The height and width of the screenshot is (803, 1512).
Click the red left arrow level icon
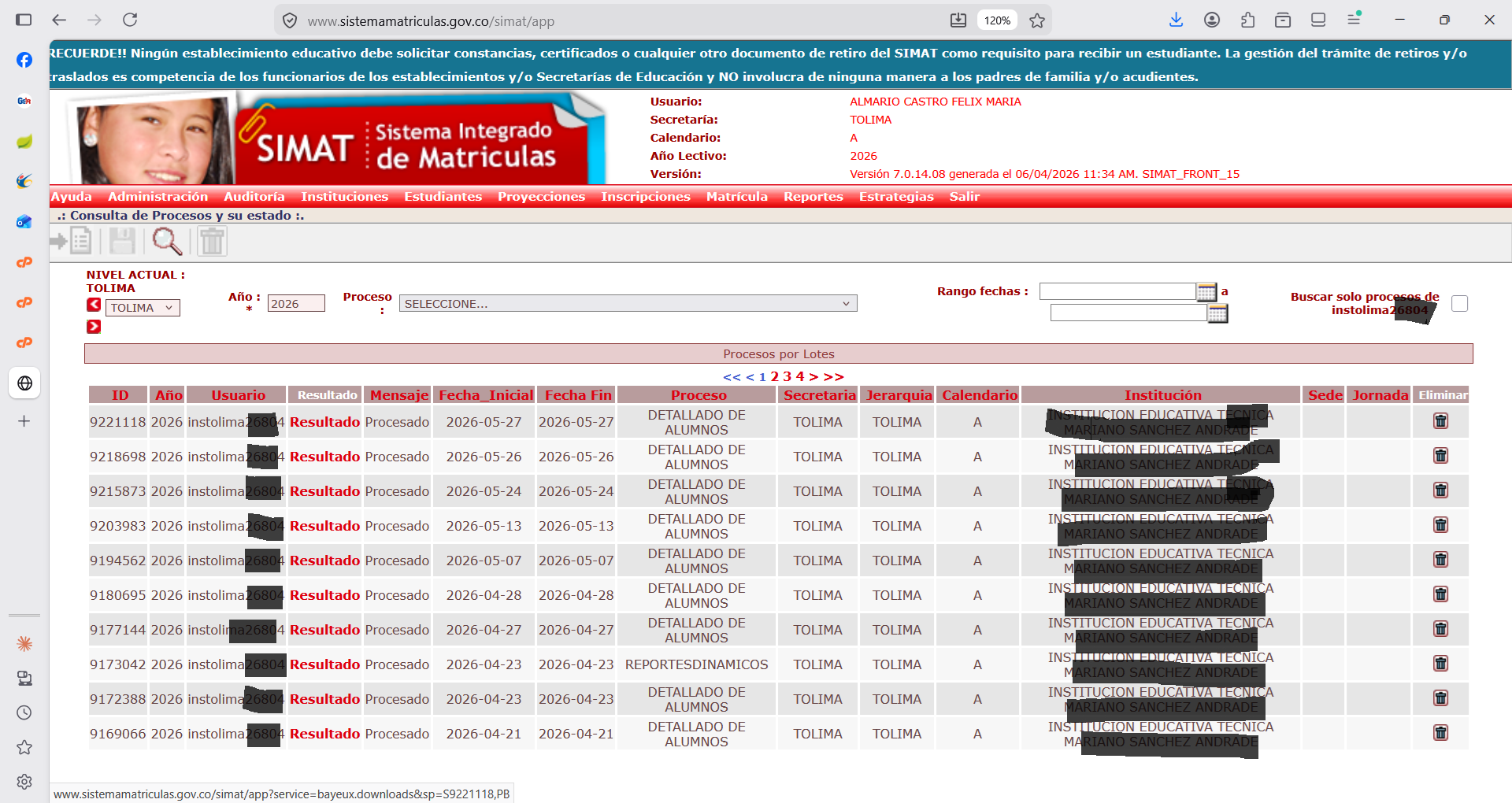pyautogui.click(x=94, y=305)
